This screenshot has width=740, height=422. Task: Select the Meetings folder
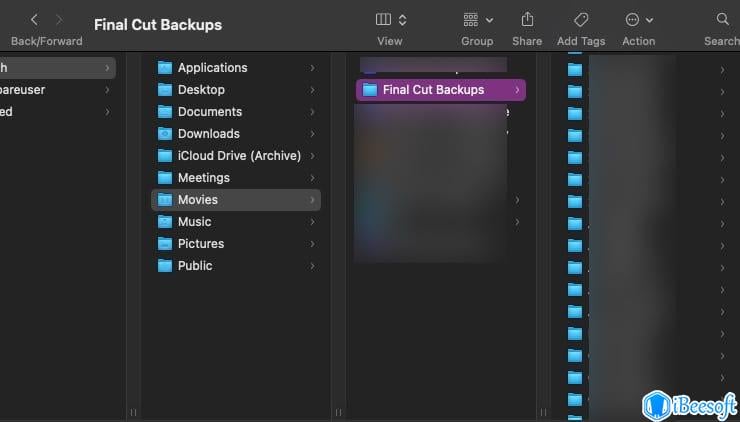click(x=203, y=178)
